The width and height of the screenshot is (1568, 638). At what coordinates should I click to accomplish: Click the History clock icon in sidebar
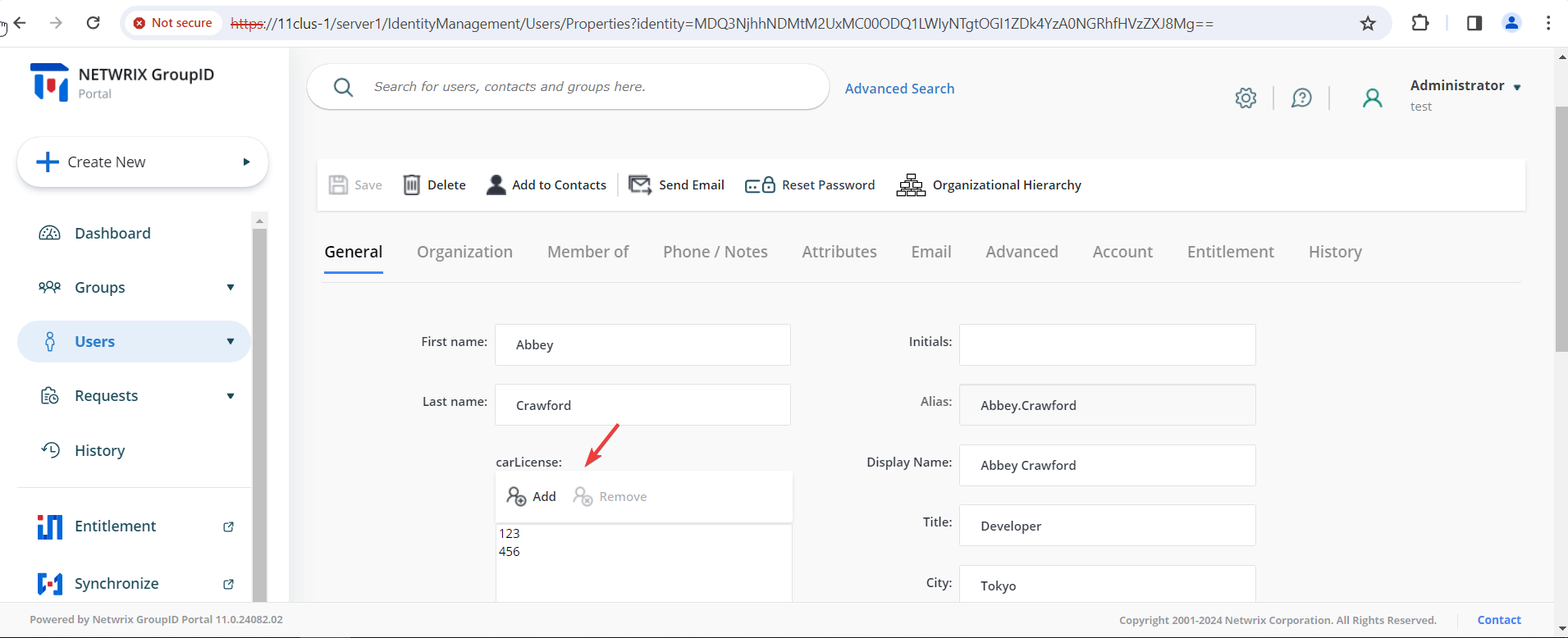point(50,450)
